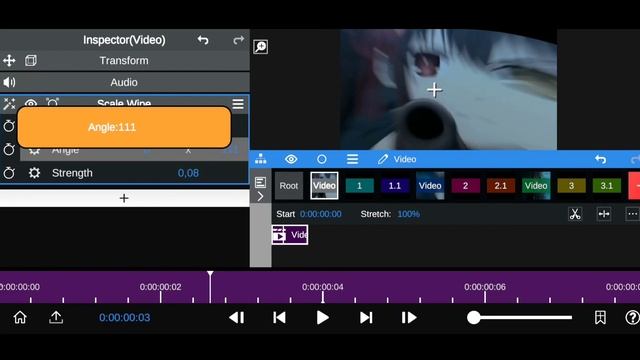
Task: Click the Audio speaker icon
Action: click(x=9, y=82)
